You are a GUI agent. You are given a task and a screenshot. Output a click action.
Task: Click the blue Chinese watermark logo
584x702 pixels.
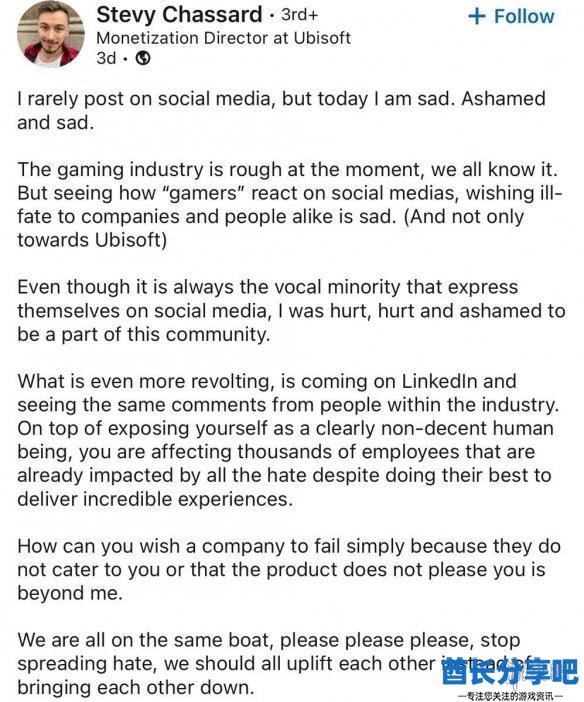coord(510,672)
